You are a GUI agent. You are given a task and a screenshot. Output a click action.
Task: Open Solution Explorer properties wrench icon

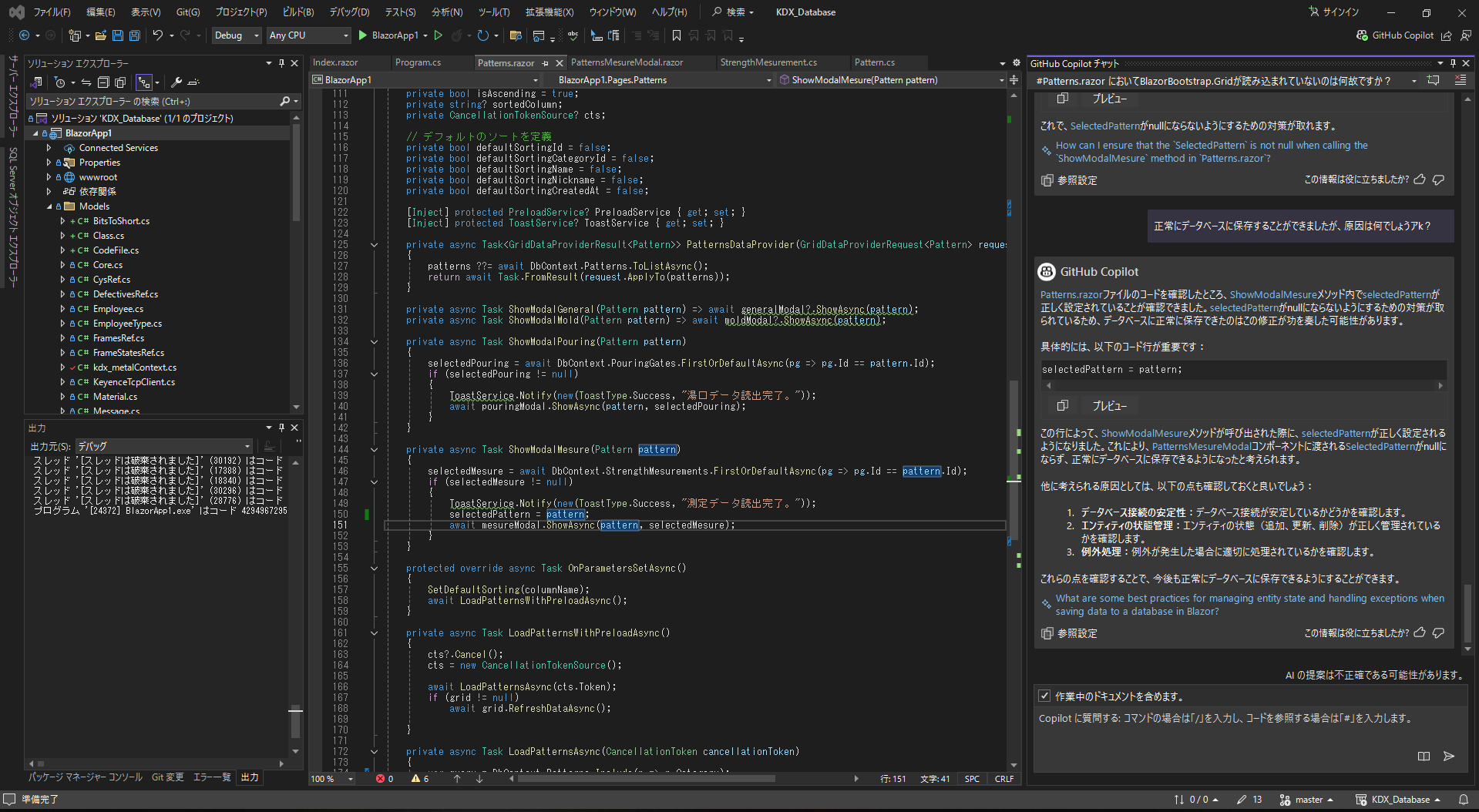tap(176, 82)
